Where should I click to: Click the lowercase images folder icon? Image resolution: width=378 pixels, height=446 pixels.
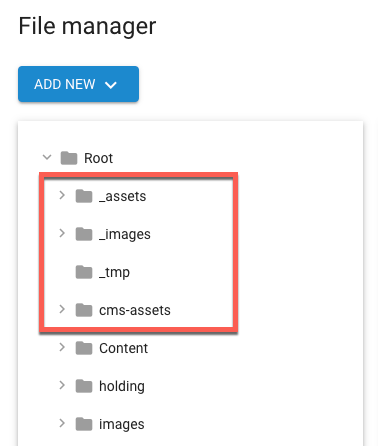click(84, 424)
